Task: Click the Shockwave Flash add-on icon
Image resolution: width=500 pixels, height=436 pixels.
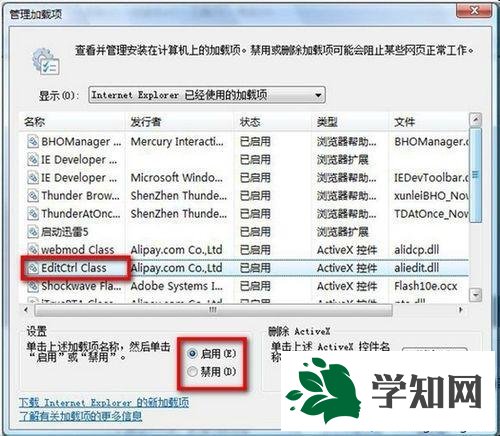Action: 33,286
